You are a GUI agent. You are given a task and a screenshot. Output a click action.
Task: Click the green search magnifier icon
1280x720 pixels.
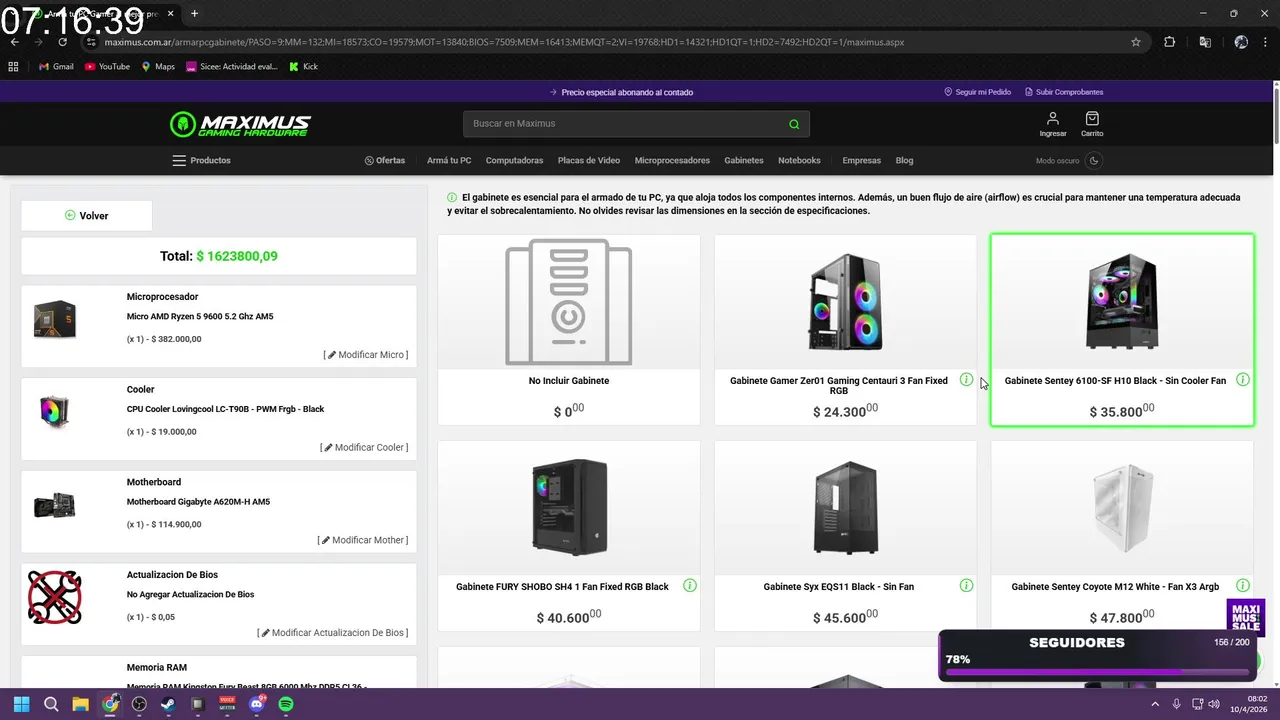[x=794, y=124]
